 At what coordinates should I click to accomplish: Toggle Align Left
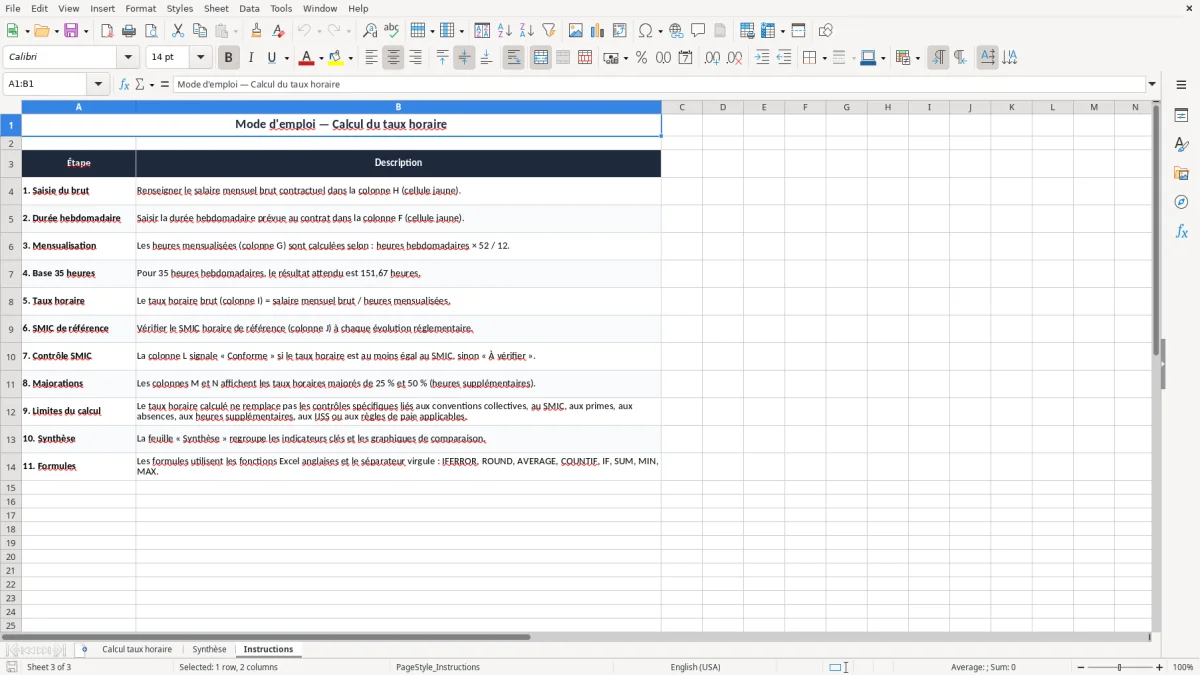371,58
